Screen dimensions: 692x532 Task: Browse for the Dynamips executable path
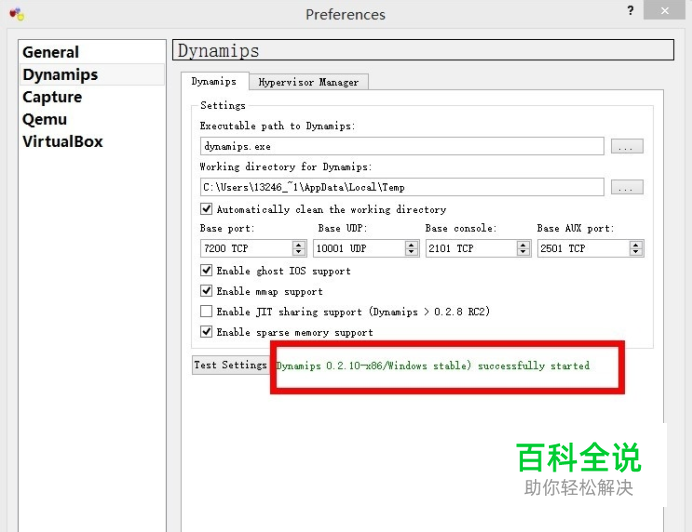[627, 146]
